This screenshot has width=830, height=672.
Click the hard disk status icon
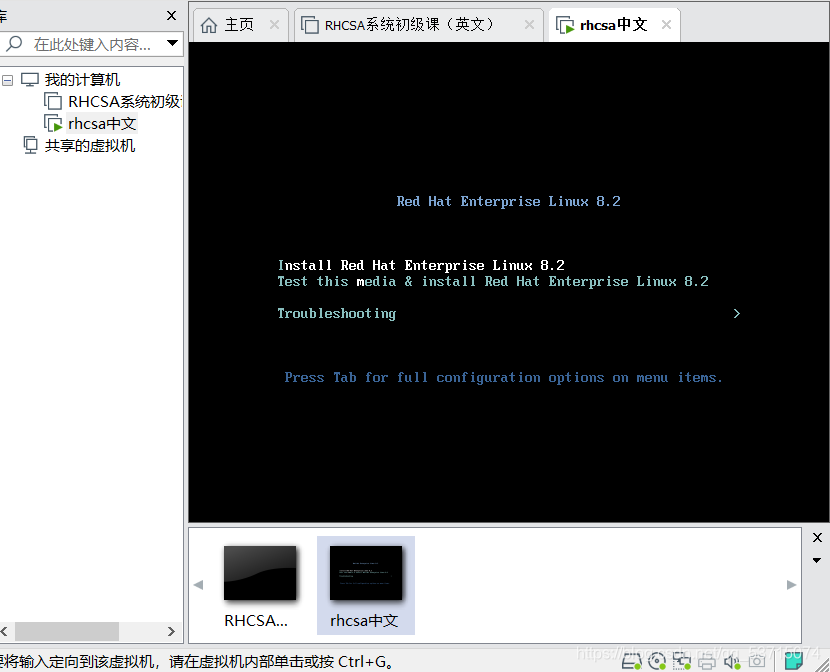coord(631,661)
